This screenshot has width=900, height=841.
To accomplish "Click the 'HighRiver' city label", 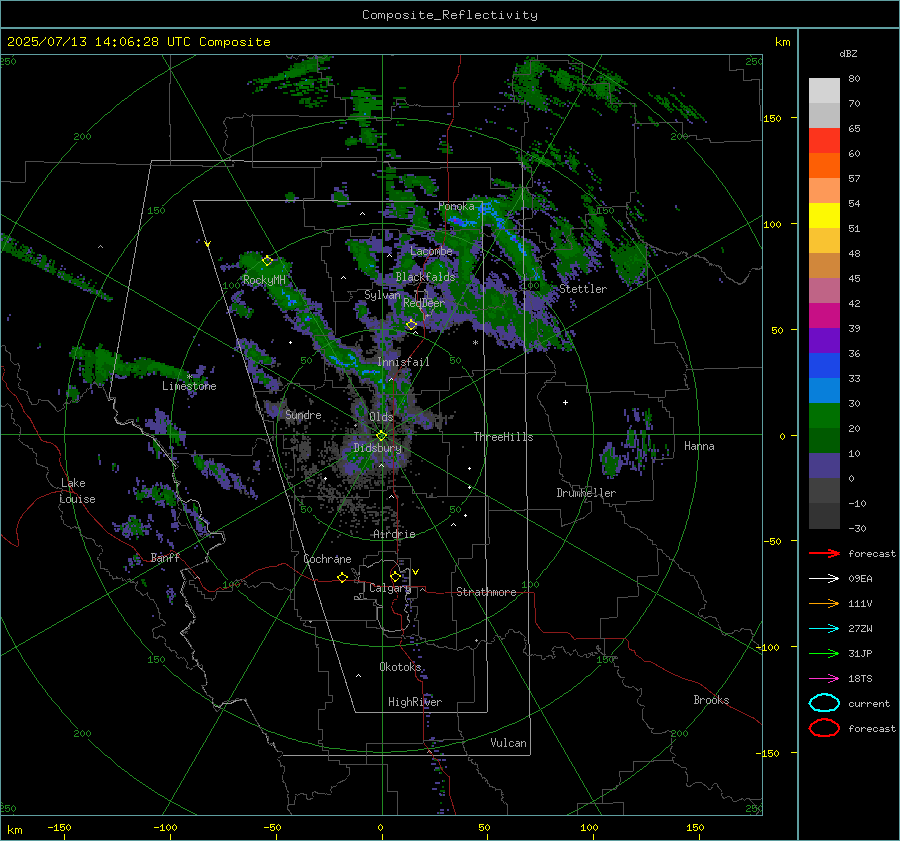I will coord(415,702).
